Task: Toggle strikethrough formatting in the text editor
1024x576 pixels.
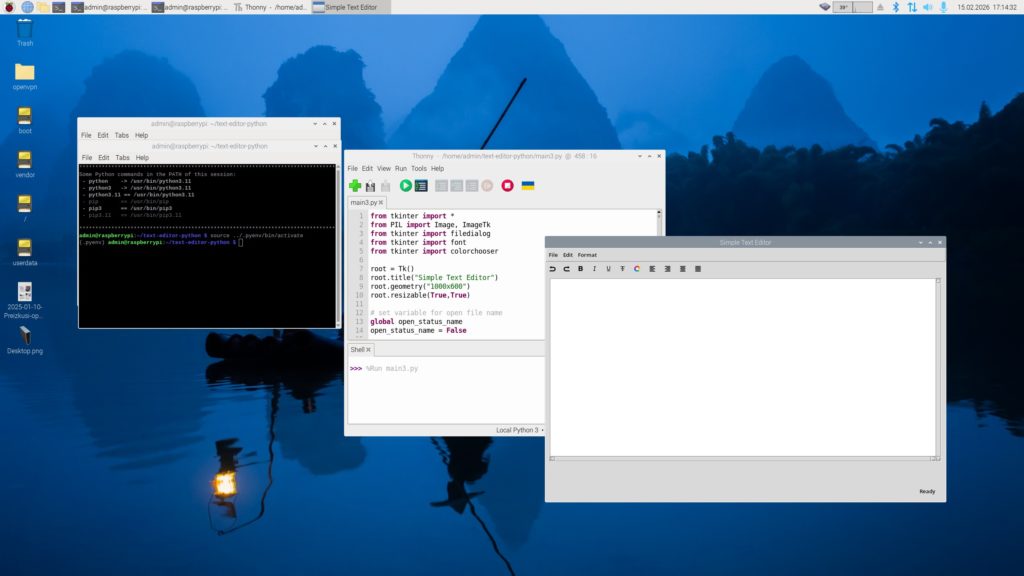Action: tap(623, 269)
